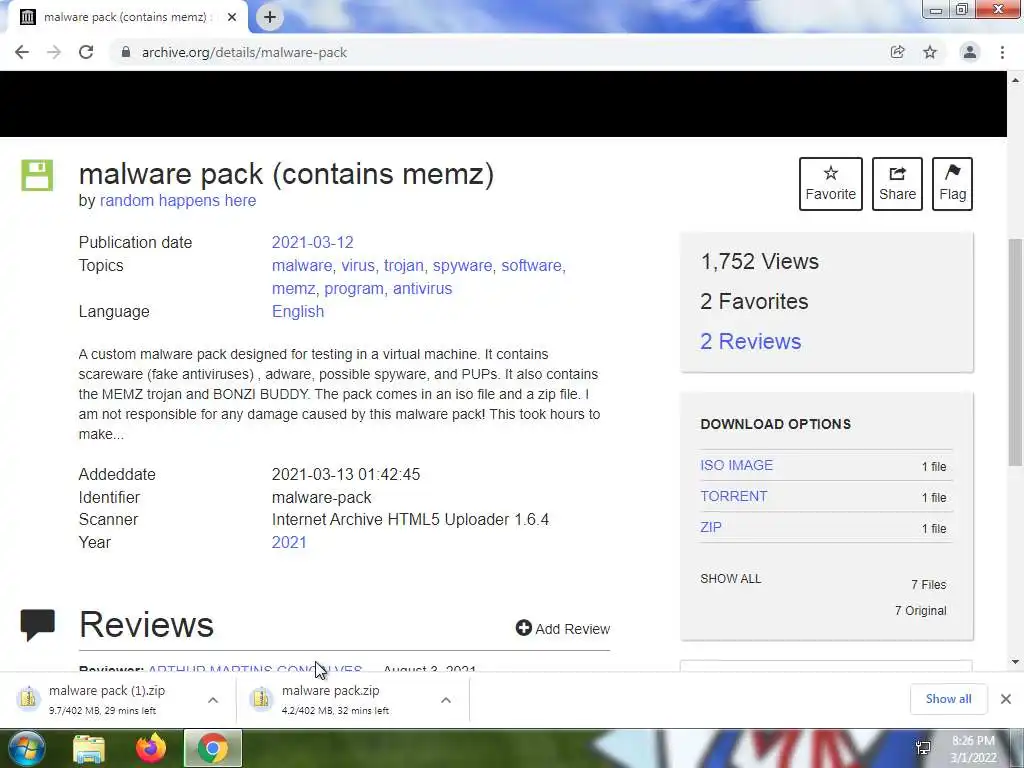Click the Favorite star button
The height and width of the screenshot is (768, 1024).
tap(831, 184)
